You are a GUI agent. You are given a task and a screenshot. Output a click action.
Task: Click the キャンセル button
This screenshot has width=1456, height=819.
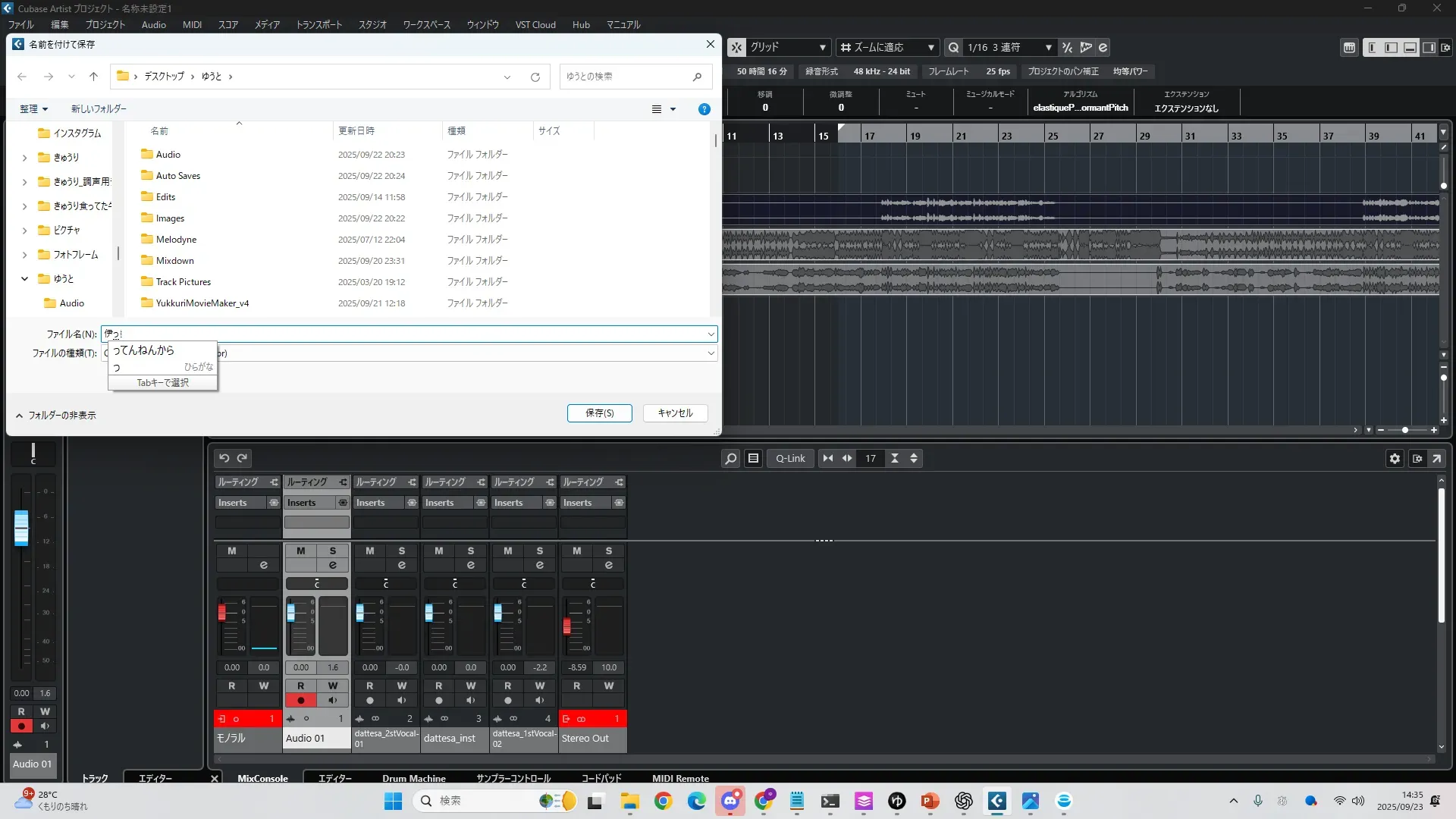pos(675,413)
